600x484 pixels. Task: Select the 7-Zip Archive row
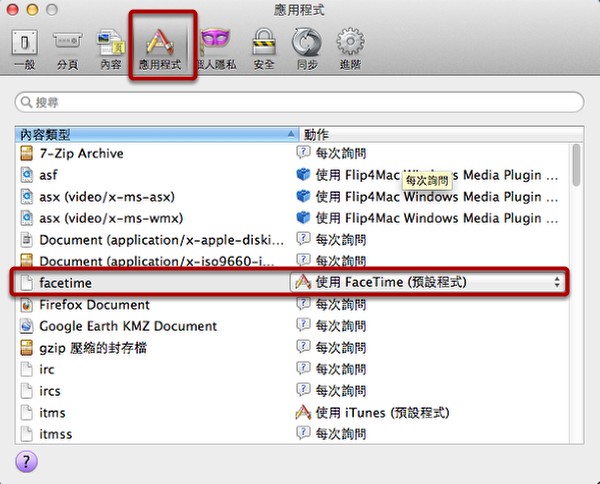(x=293, y=153)
